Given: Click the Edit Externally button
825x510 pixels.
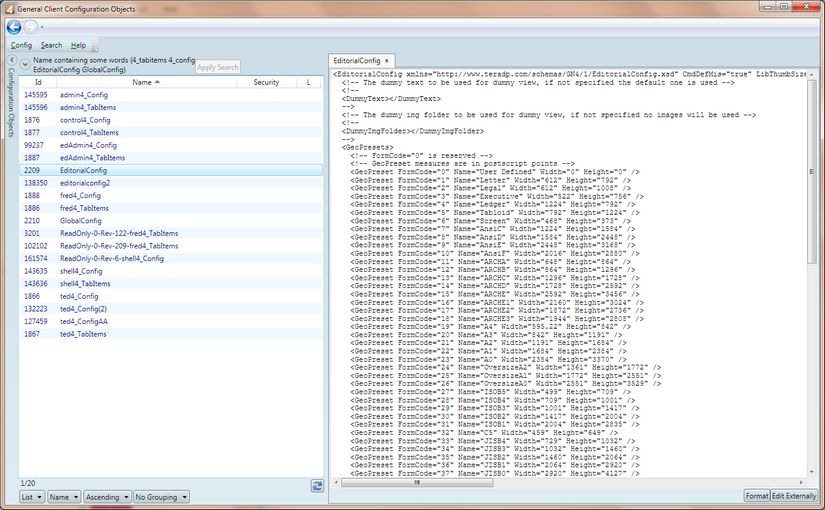Looking at the screenshot, I should click(793, 496).
